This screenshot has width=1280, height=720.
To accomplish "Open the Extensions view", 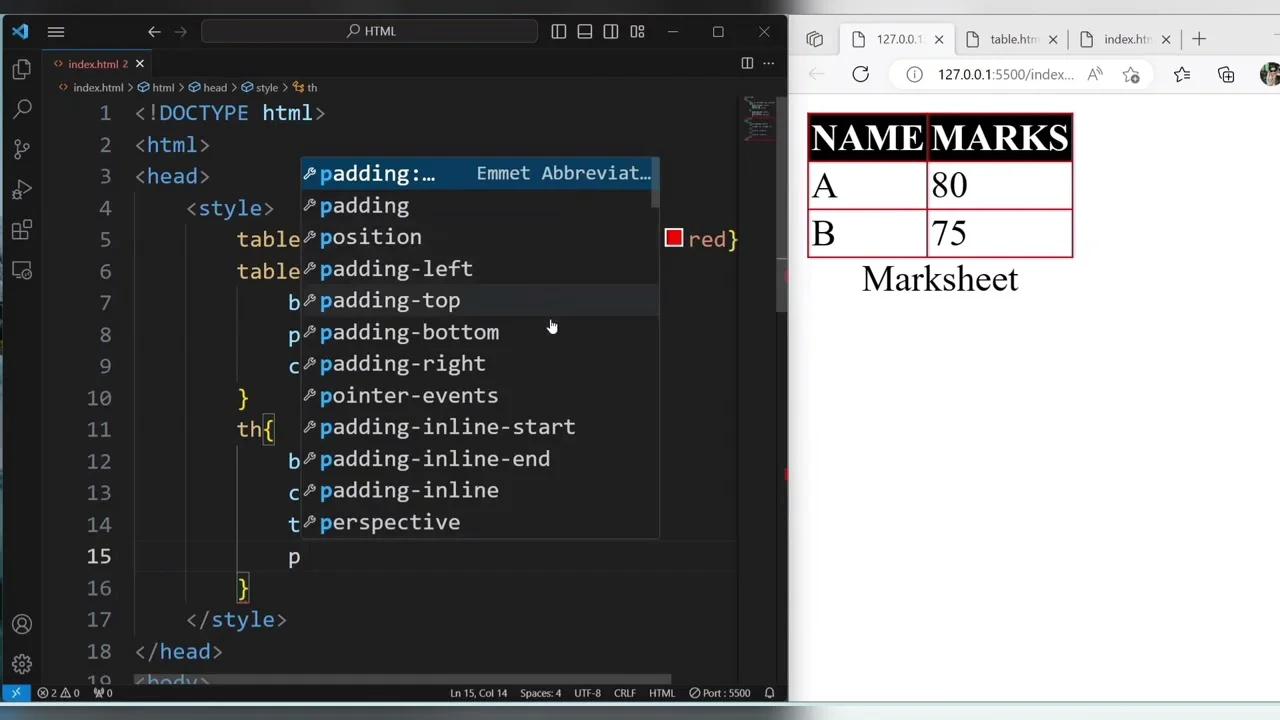I will (x=22, y=230).
